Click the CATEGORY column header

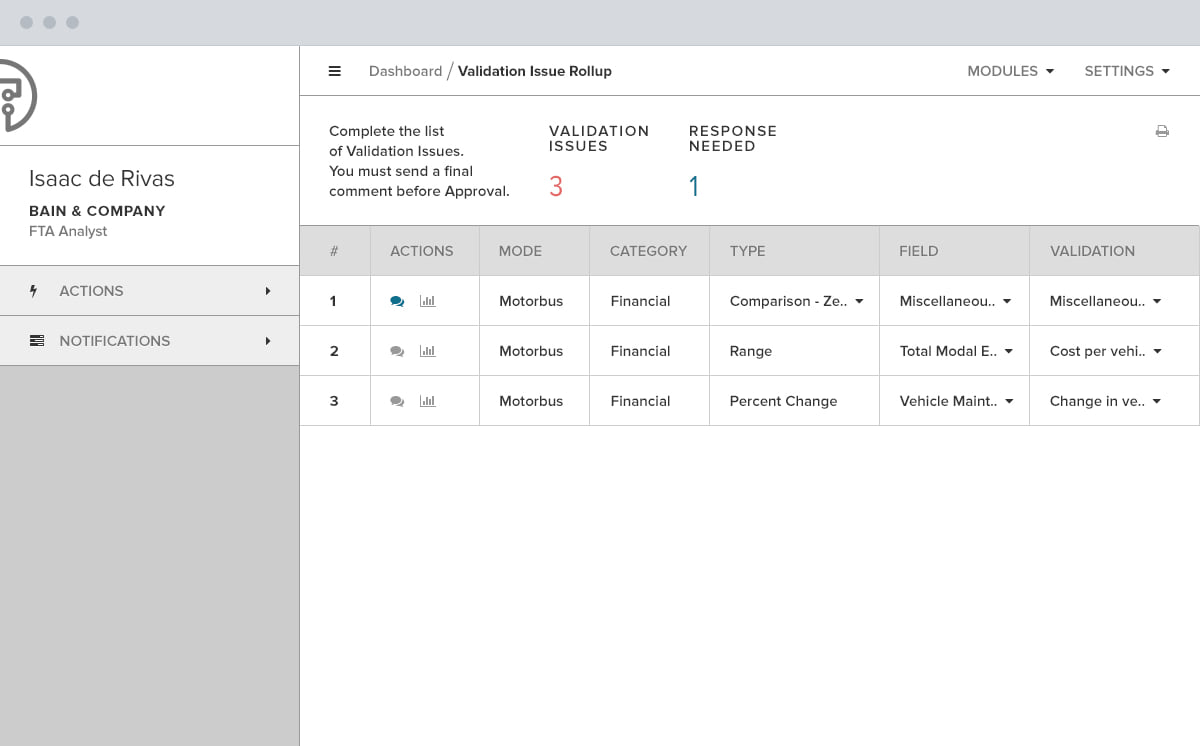click(x=648, y=251)
